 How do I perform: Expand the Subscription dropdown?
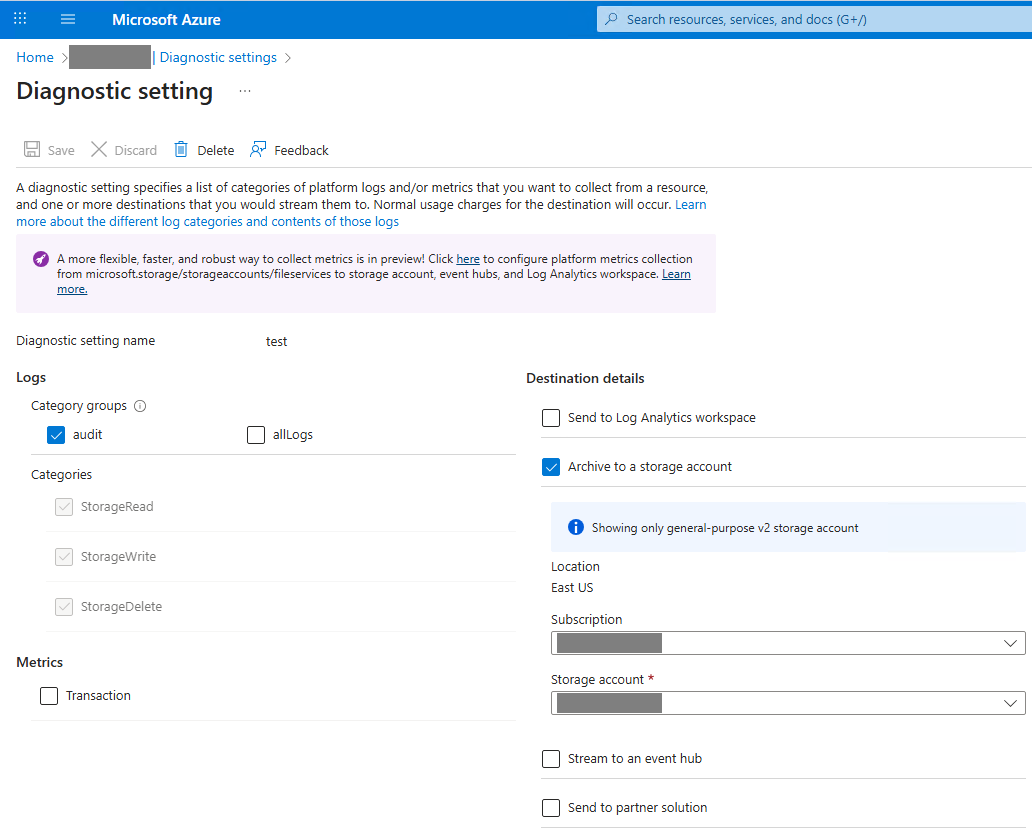click(x=788, y=643)
